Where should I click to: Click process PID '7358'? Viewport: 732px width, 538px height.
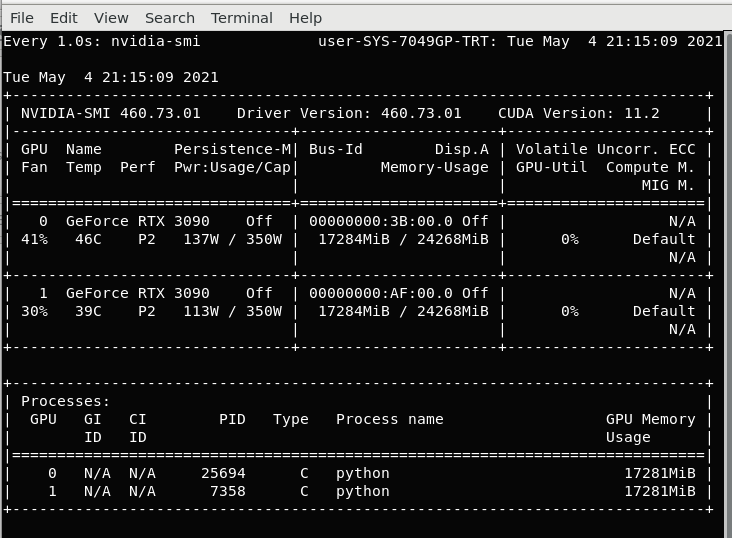tap(228, 491)
